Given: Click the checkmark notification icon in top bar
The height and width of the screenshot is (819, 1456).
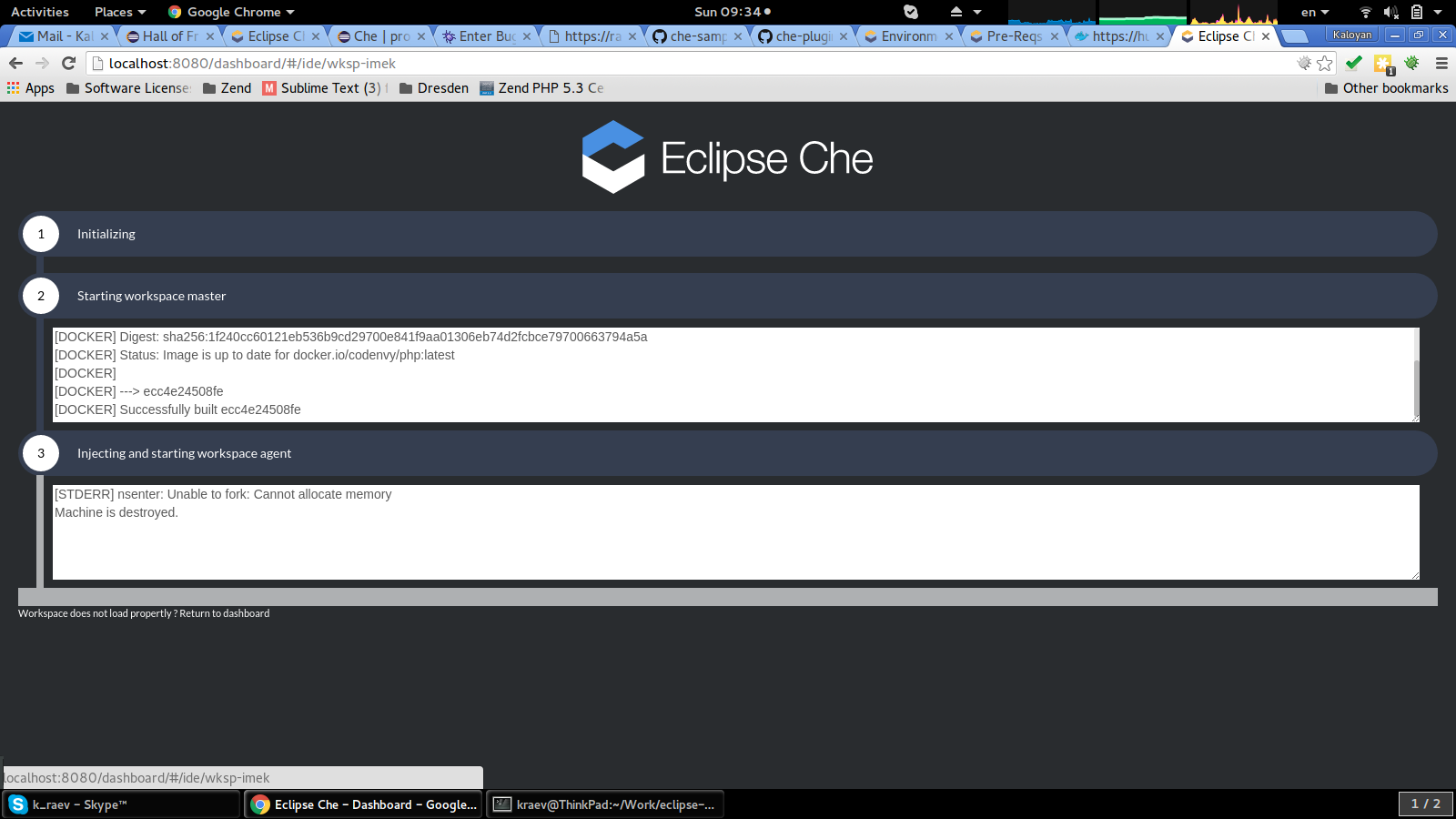Looking at the screenshot, I should coord(911,12).
